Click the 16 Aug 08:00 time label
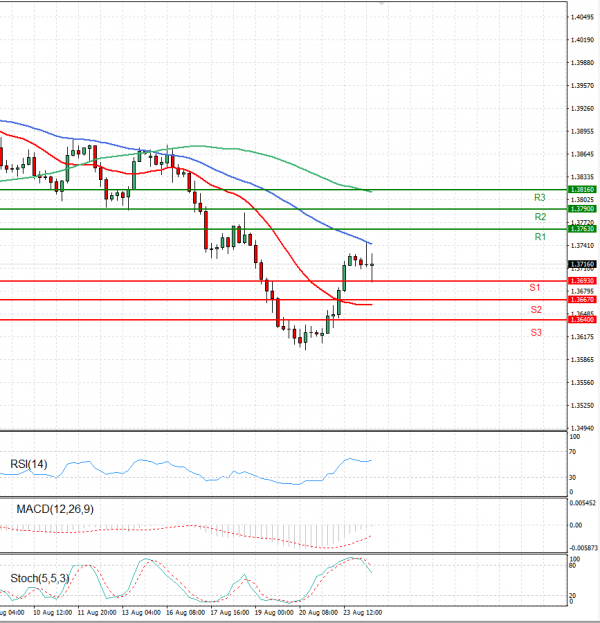The height and width of the screenshot is (623, 600). click(x=185, y=613)
